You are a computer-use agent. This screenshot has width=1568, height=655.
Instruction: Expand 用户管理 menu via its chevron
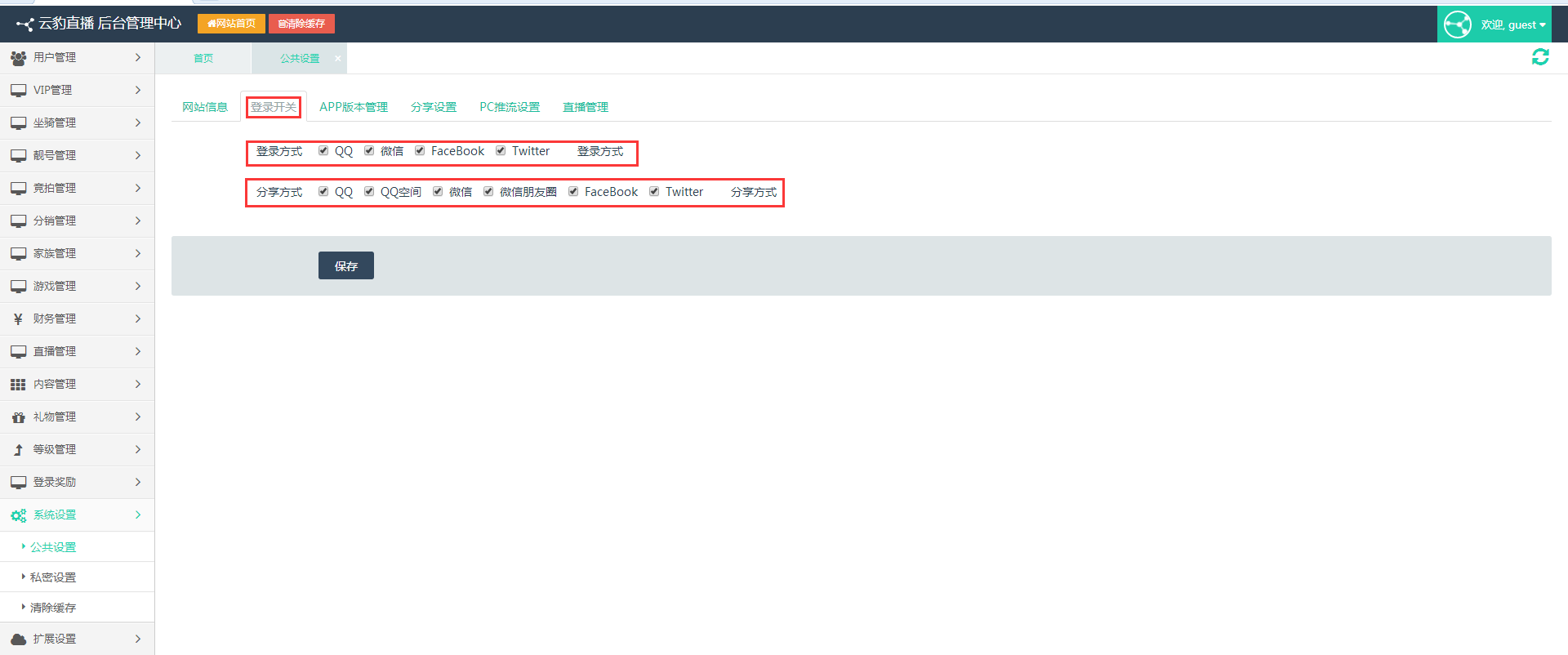tap(138, 57)
